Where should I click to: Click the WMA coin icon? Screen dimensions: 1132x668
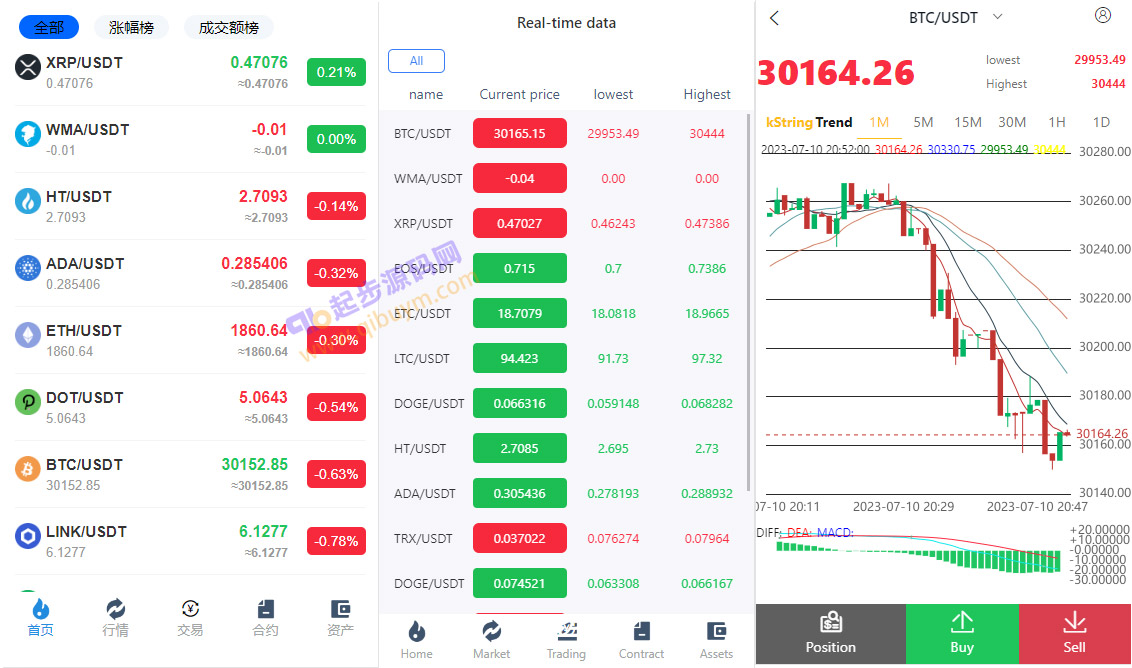[27, 134]
